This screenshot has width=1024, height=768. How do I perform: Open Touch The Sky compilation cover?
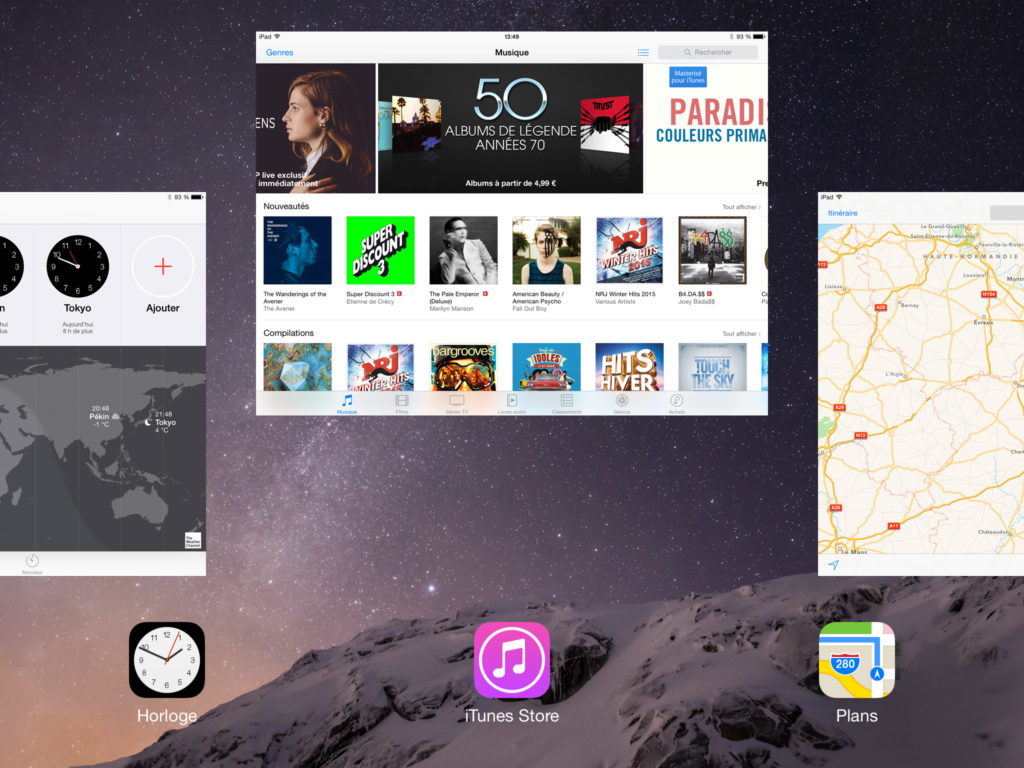pyautogui.click(x=712, y=367)
